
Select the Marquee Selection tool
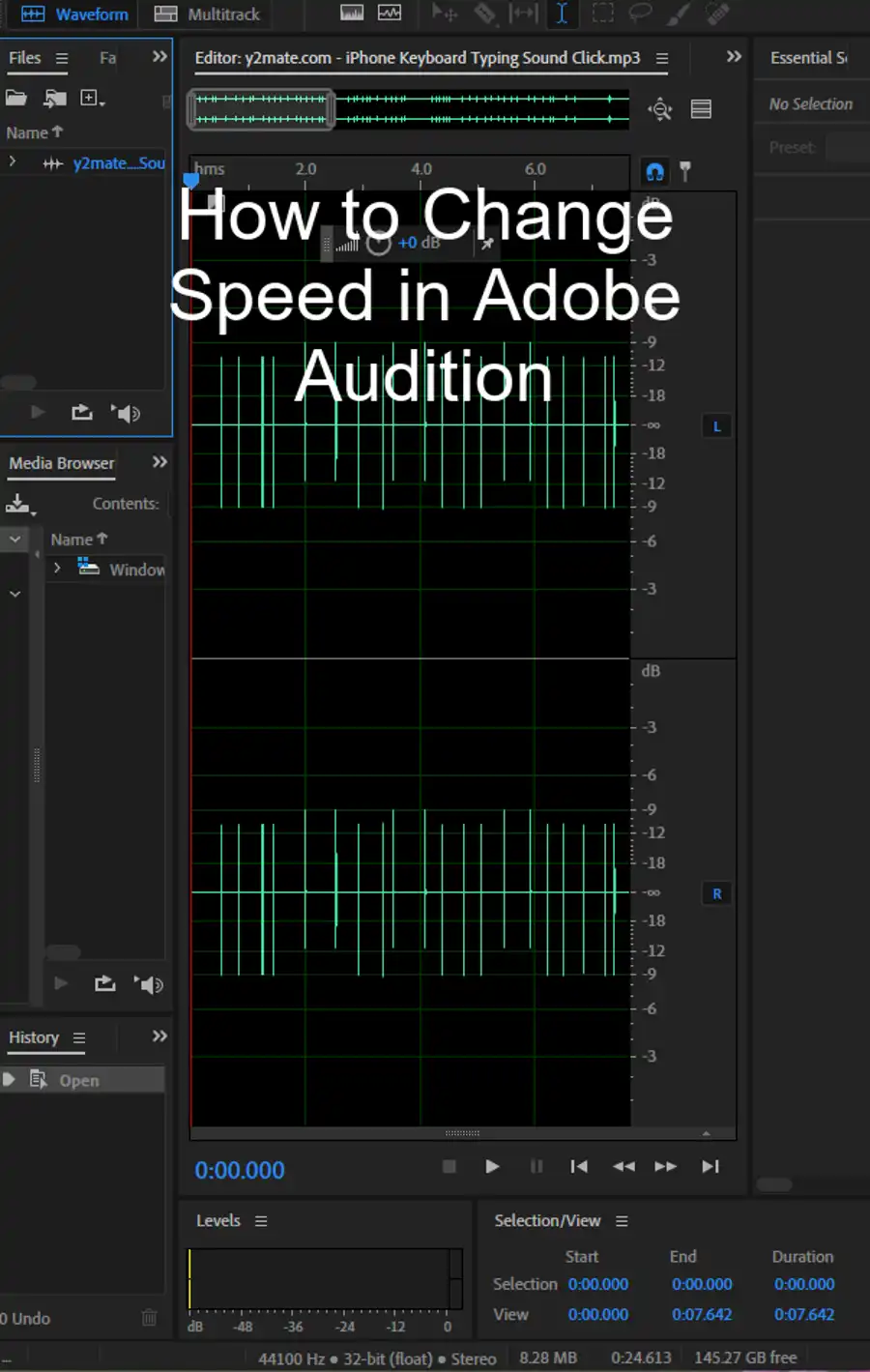602,14
